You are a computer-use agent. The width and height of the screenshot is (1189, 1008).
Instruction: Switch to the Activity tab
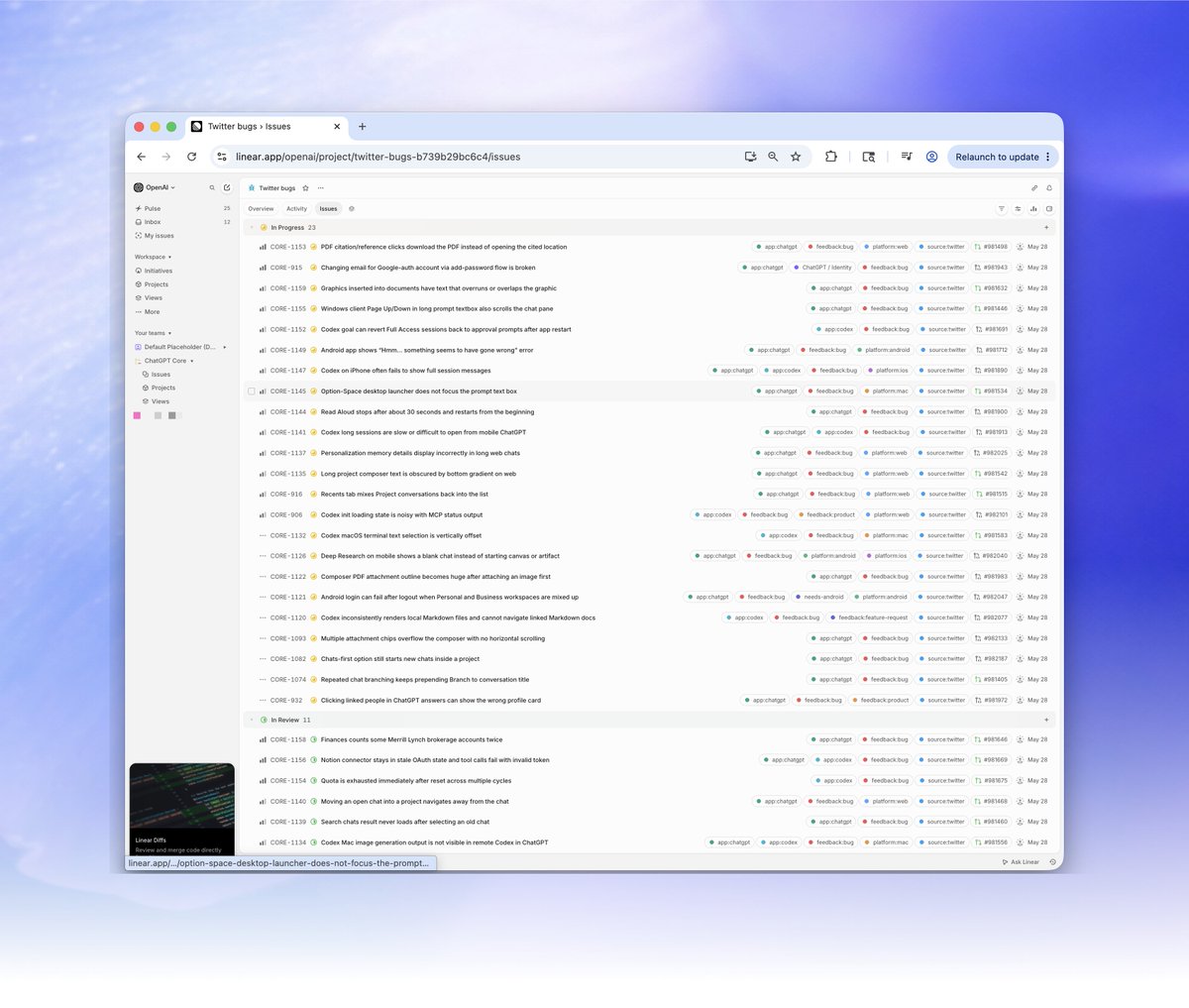point(296,209)
